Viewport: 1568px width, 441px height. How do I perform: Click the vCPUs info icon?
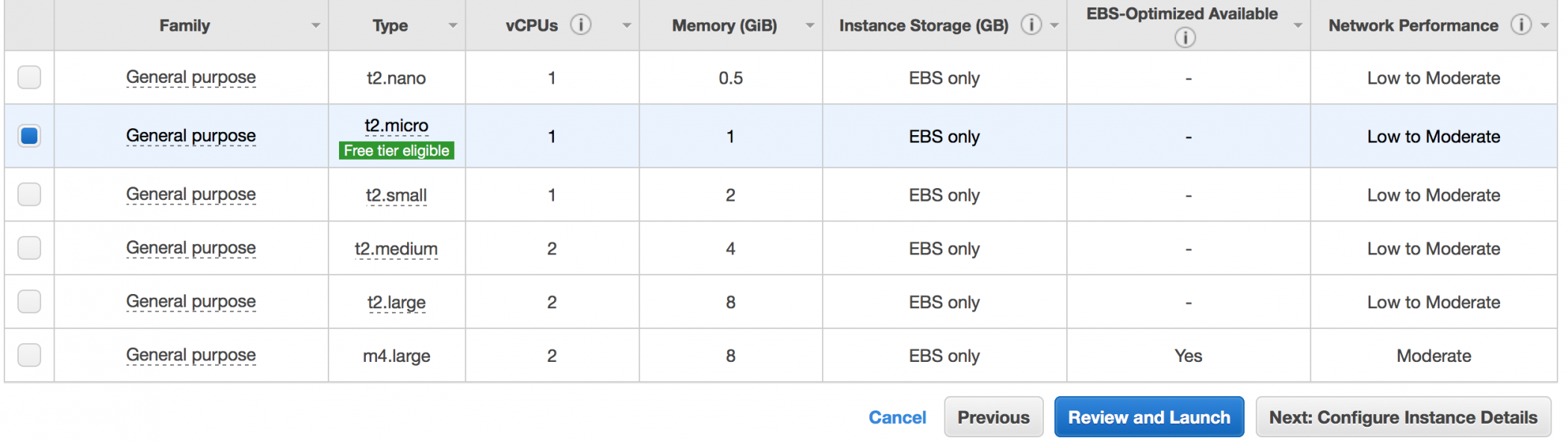point(581,25)
